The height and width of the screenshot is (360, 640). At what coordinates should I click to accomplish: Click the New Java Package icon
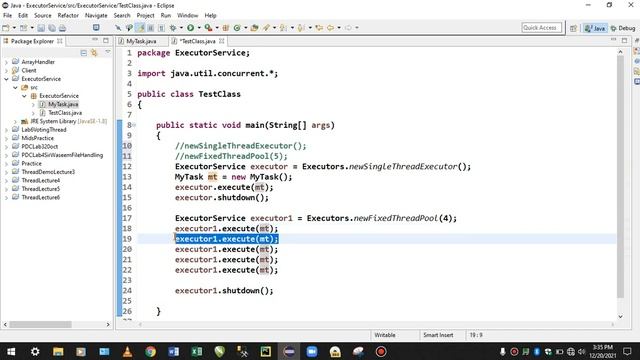click(x=225, y=28)
